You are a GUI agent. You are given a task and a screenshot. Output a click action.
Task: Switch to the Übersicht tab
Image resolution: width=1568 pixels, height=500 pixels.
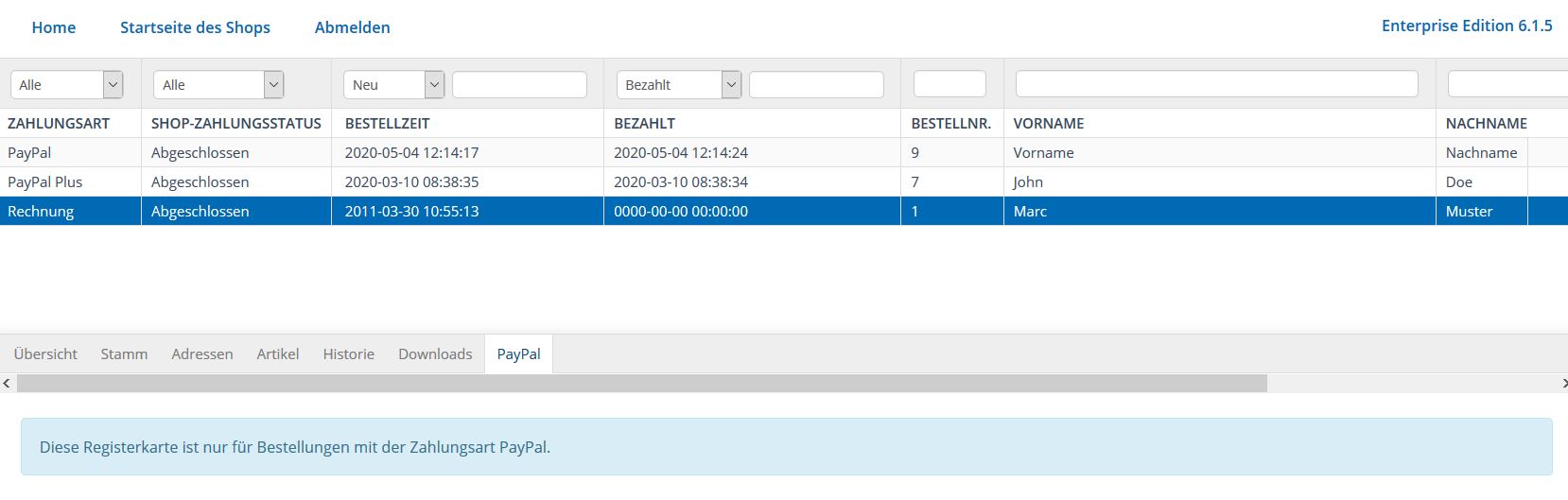point(45,353)
